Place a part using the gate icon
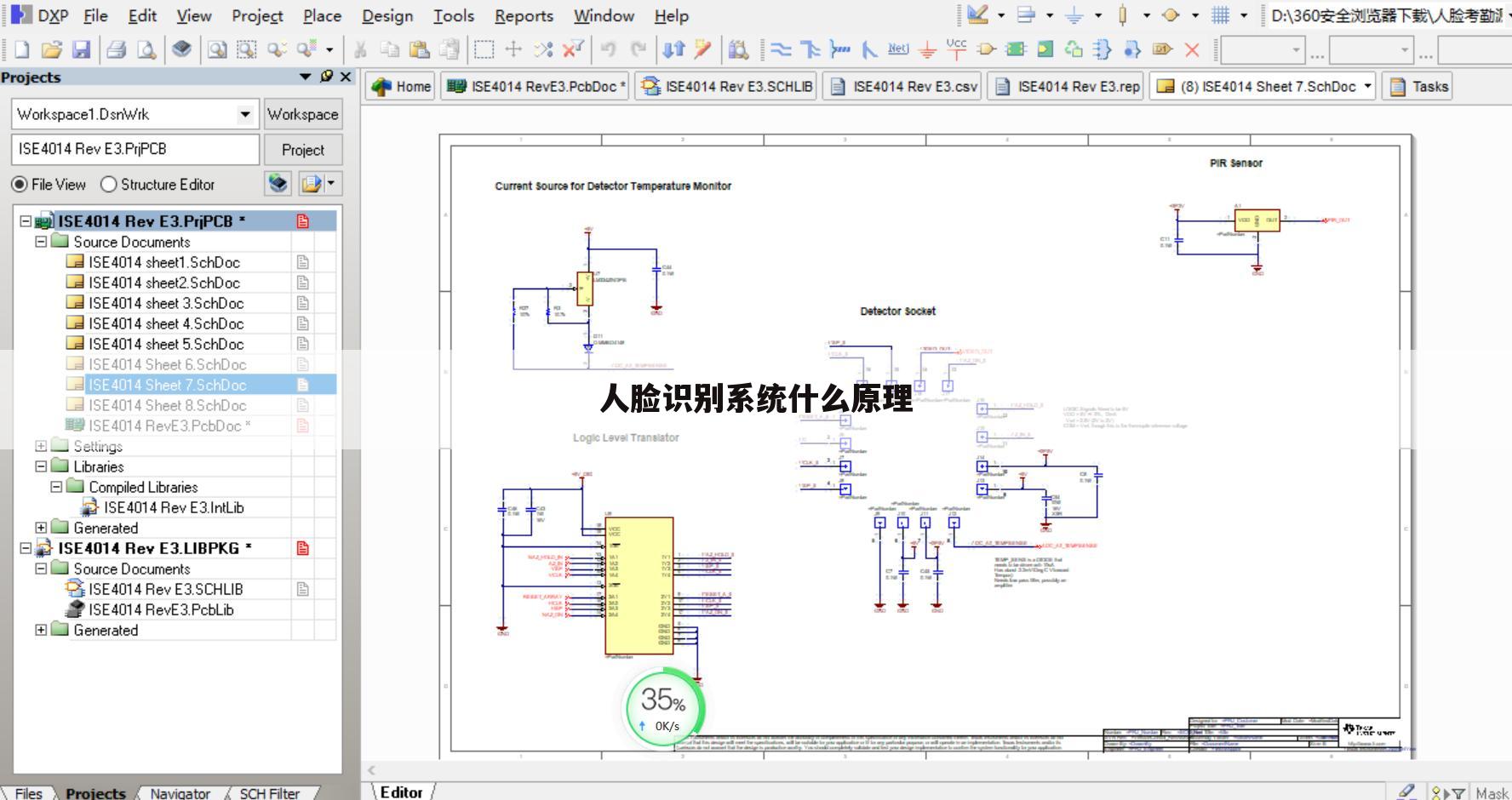1512x800 pixels. (x=987, y=50)
